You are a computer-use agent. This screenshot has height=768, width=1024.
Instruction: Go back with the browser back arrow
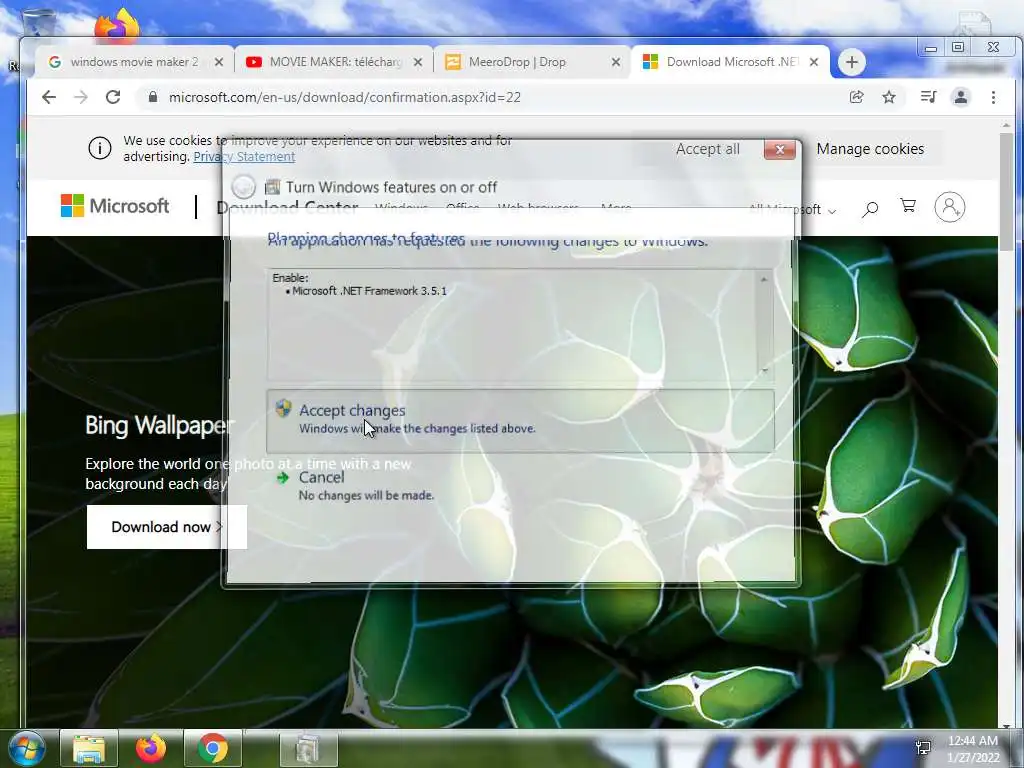click(x=49, y=97)
